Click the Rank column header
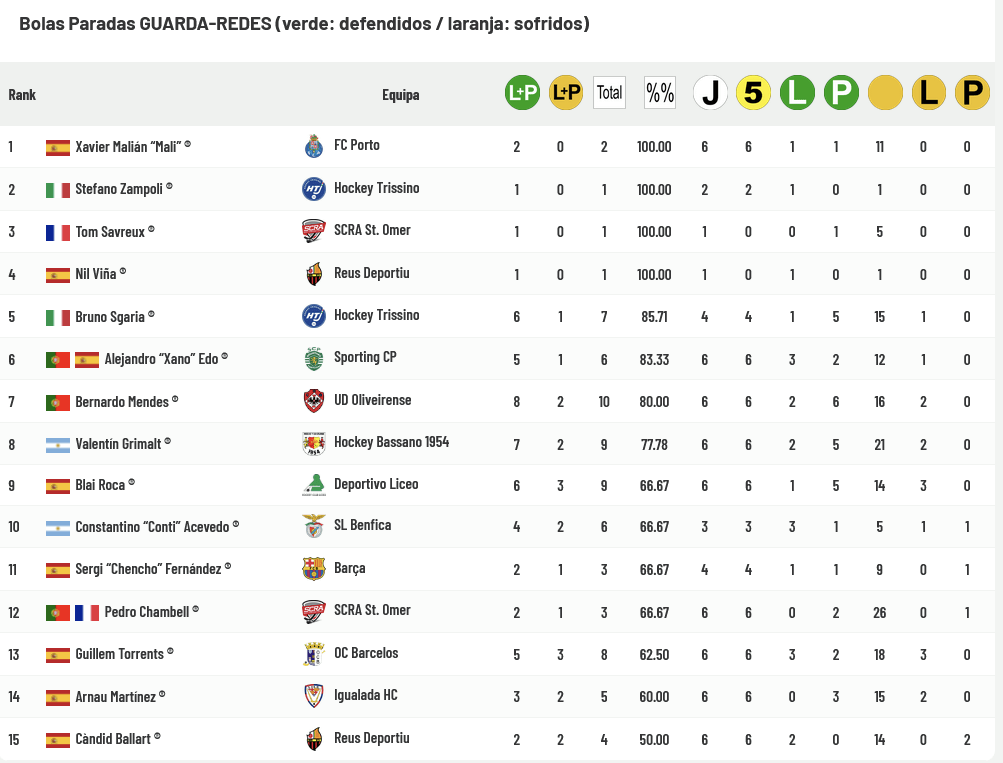The image size is (1003, 763). (22, 95)
